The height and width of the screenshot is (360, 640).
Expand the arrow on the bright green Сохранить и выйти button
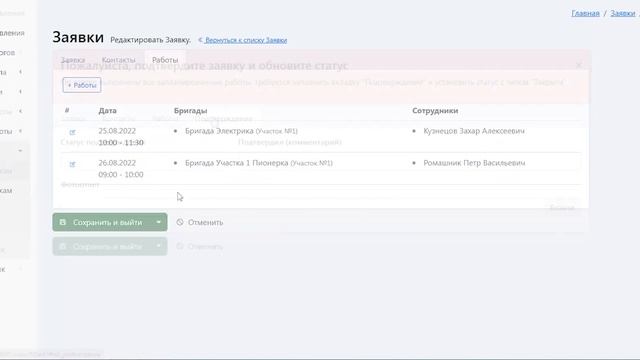pyautogui.click(x=159, y=222)
